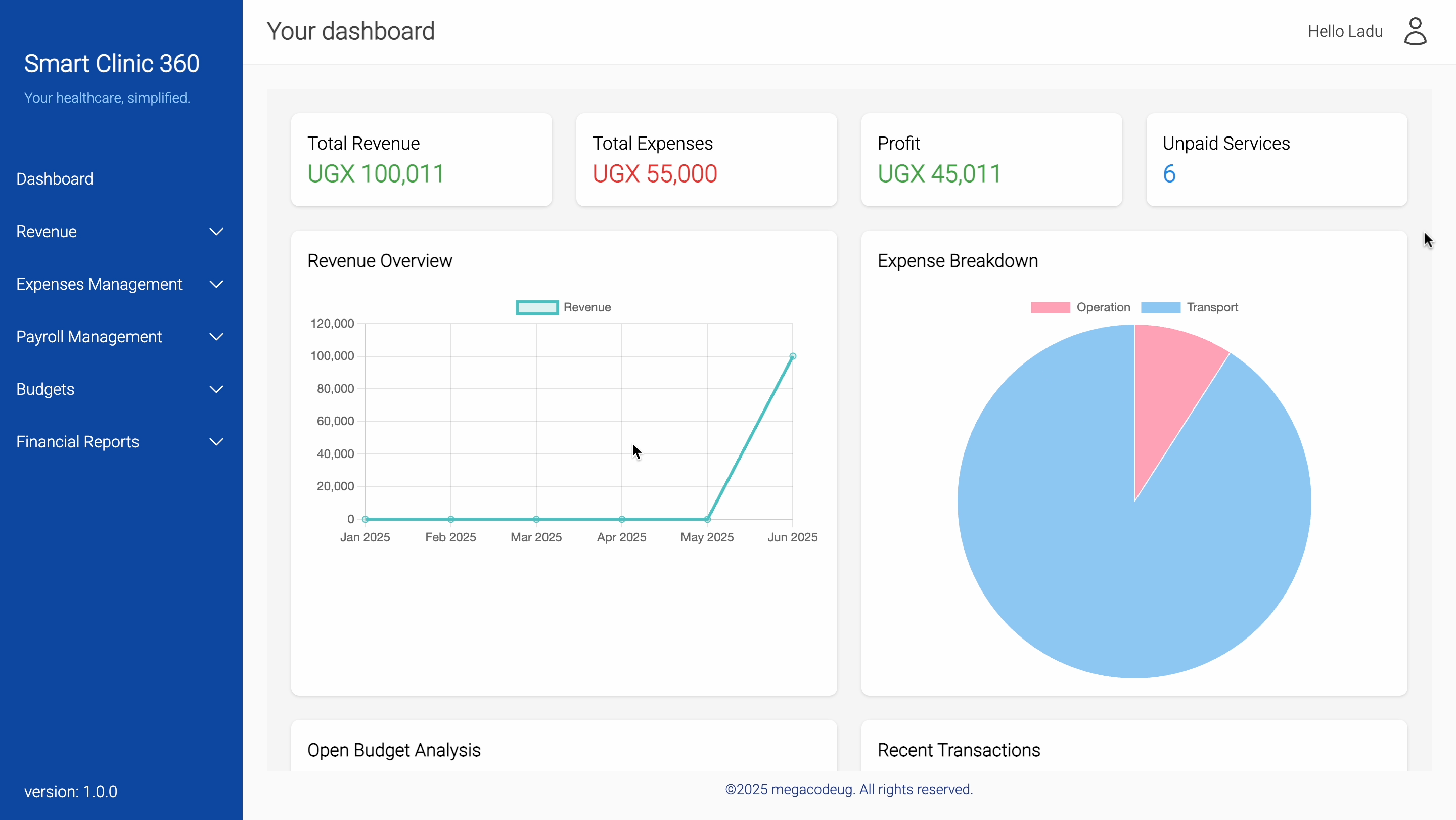Click the Hello Ladu greeting

pos(1345,32)
